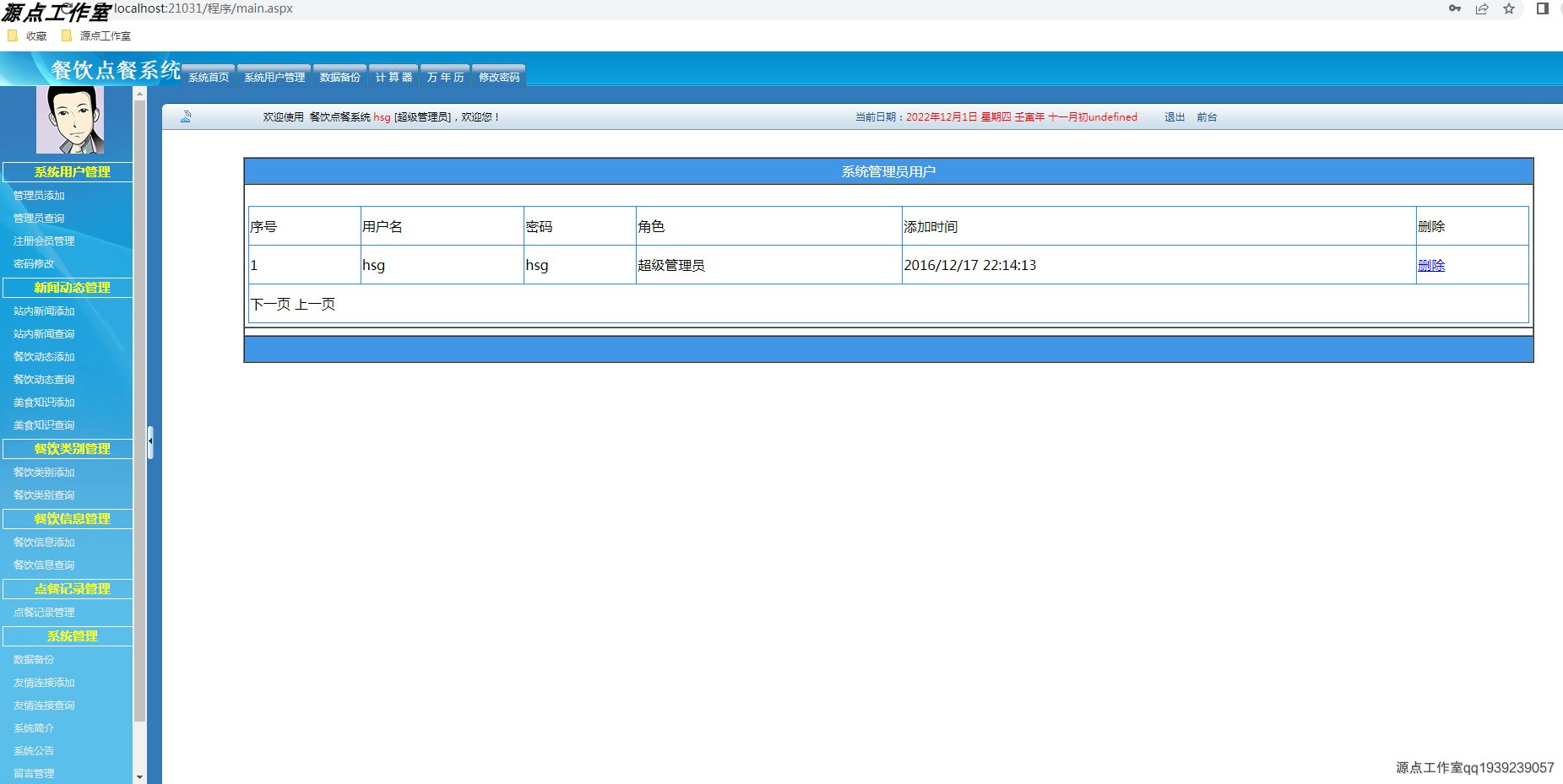Open the 万年历 tab

(x=445, y=75)
